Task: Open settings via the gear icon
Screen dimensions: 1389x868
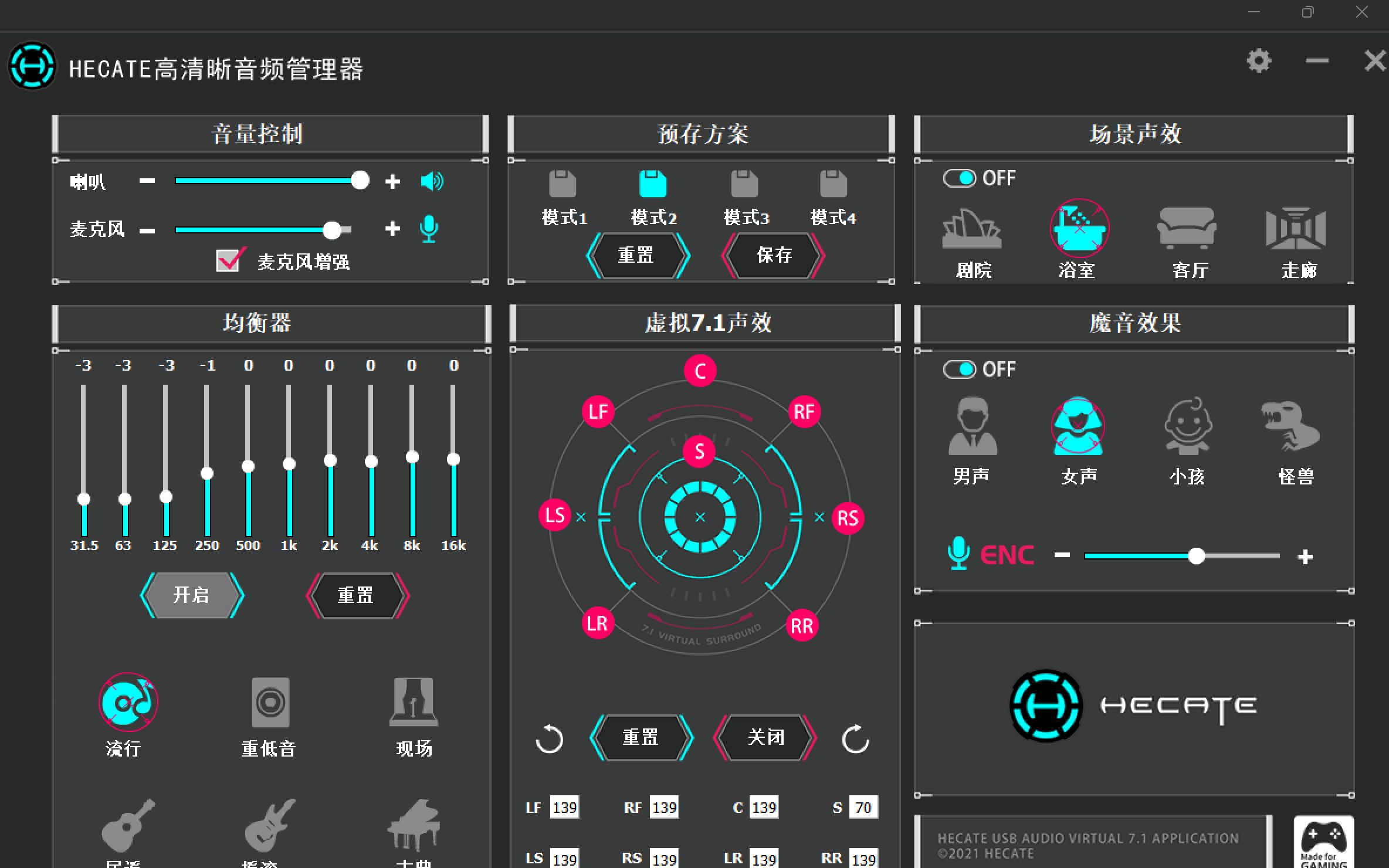Action: pyautogui.click(x=1259, y=61)
